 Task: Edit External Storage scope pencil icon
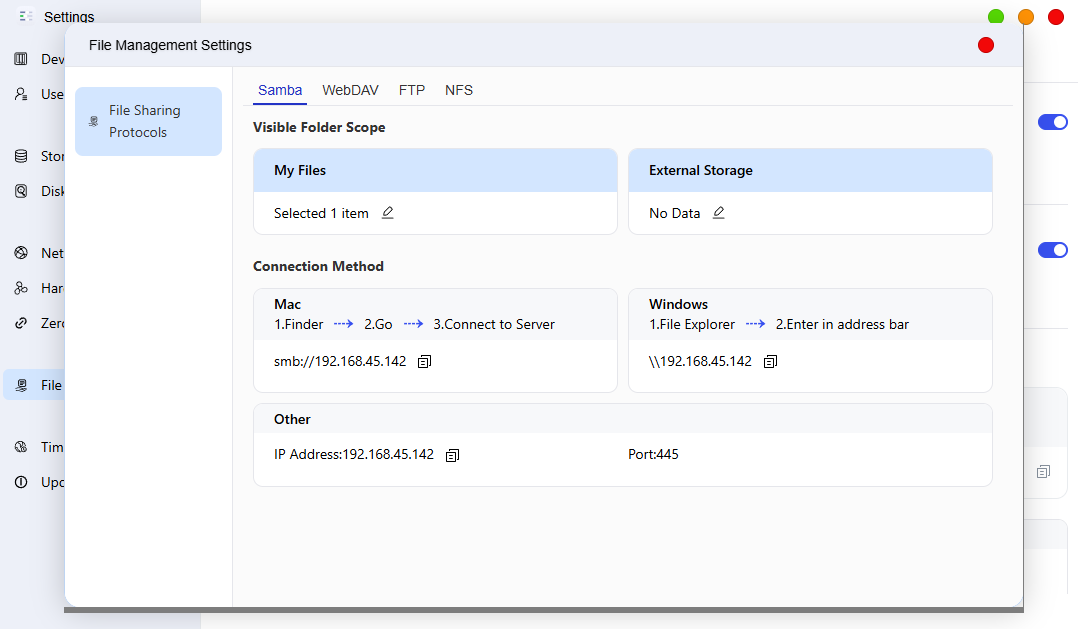coord(719,213)
